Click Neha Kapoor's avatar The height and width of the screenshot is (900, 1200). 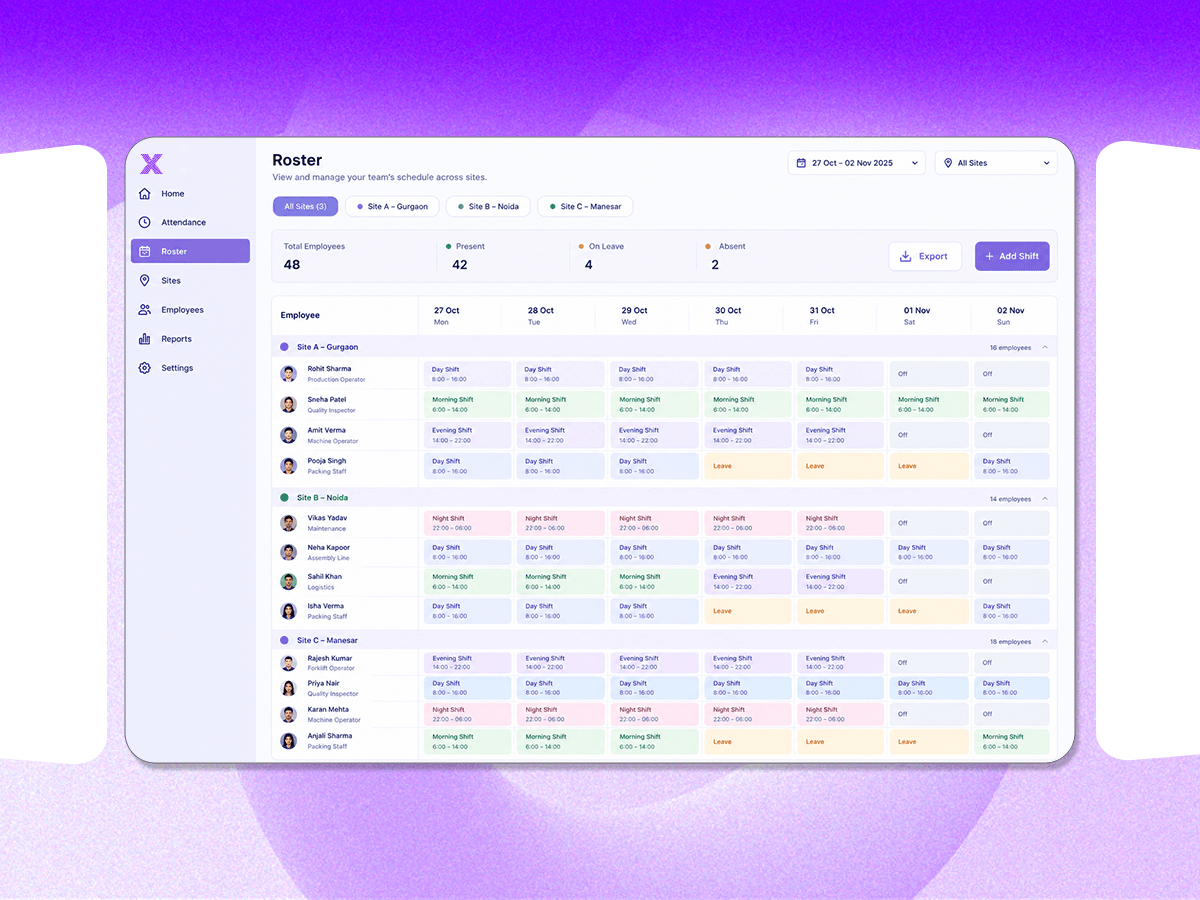tap(289, 552)
